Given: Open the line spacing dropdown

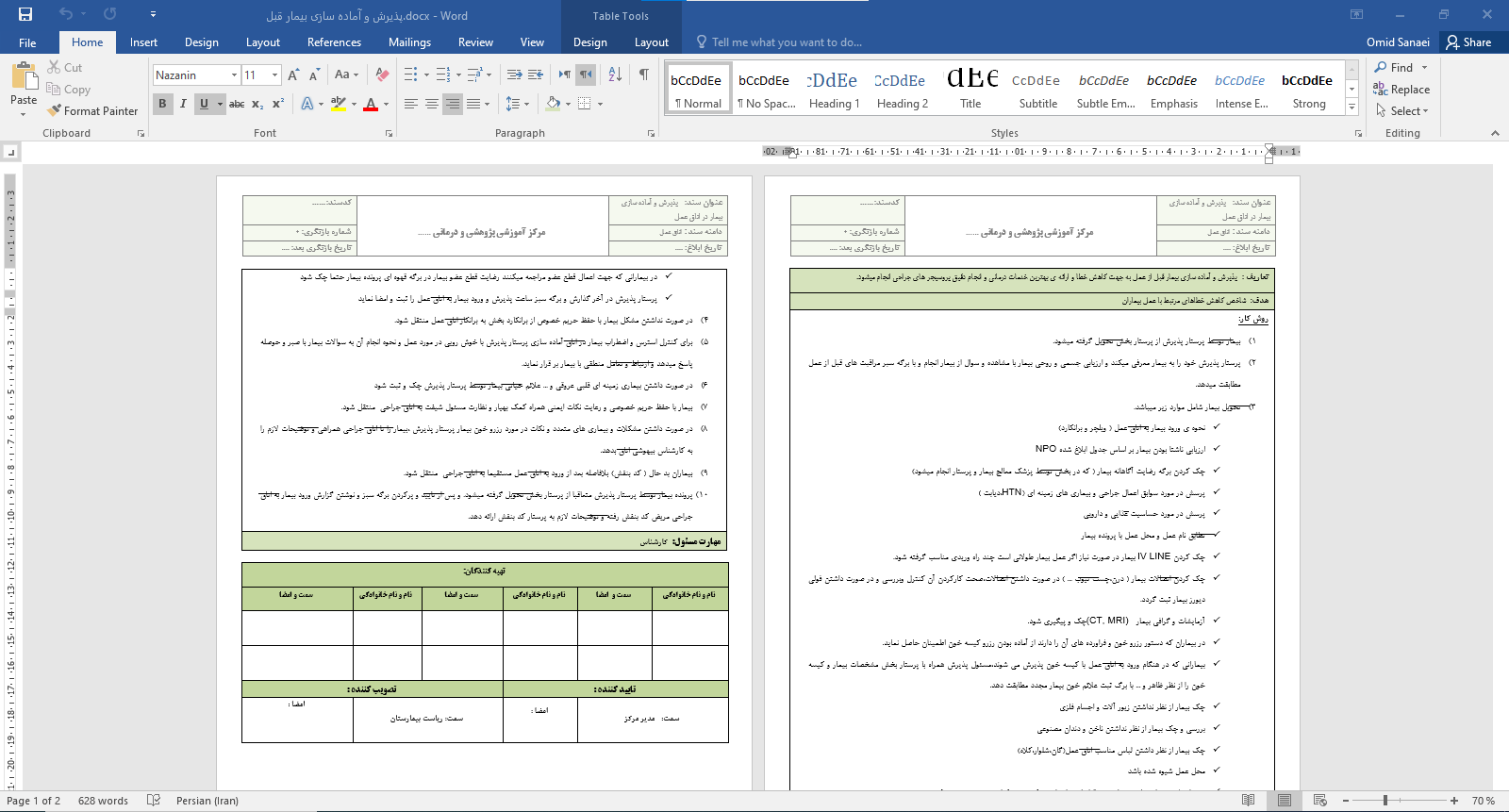Looking at the screenshot, I should click(x=518, y=104).
